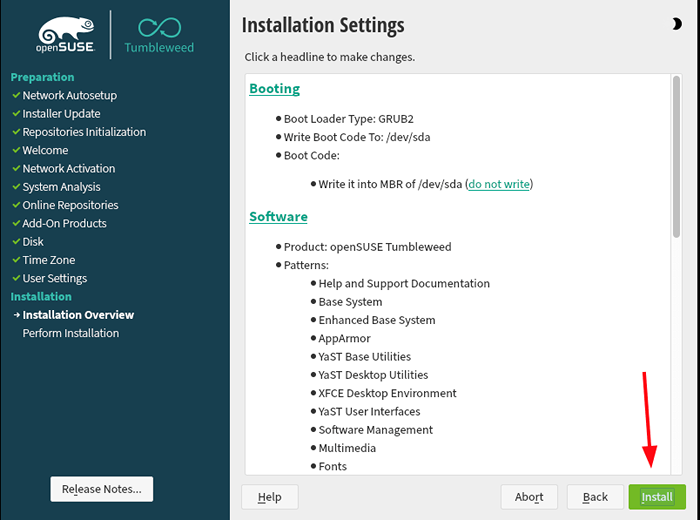Go back with the Back button
This screenshot has height=520, width=700.
point(595,497)
